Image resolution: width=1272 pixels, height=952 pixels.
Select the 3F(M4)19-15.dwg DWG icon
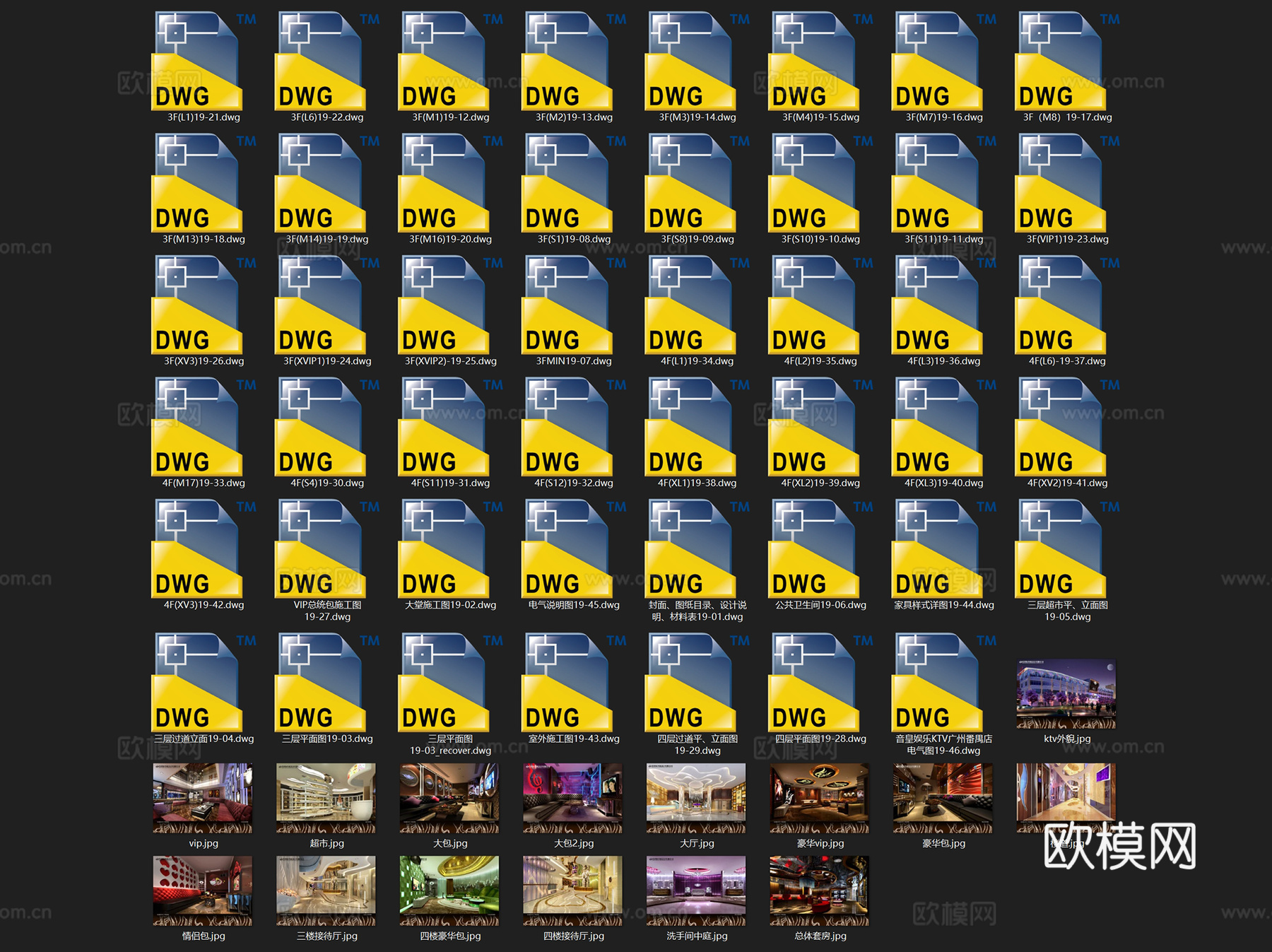pyautogui.click(x=813, y=61)
